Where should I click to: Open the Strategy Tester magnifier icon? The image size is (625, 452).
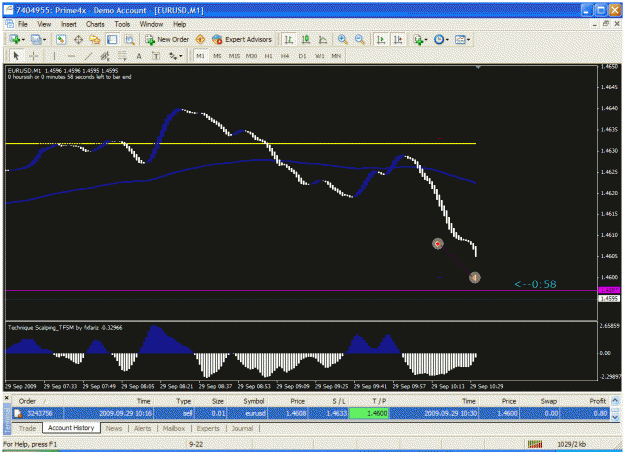[x=129, y=39]
